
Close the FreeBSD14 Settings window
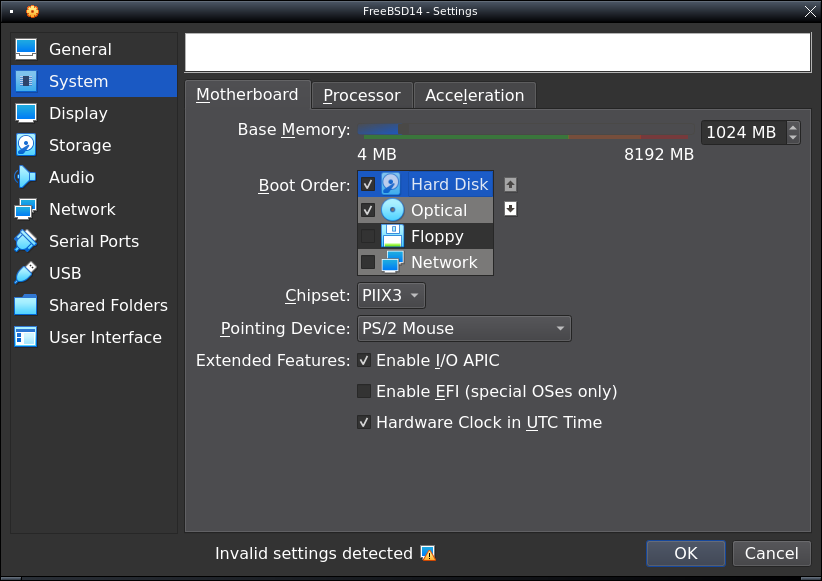pos(810,11)
